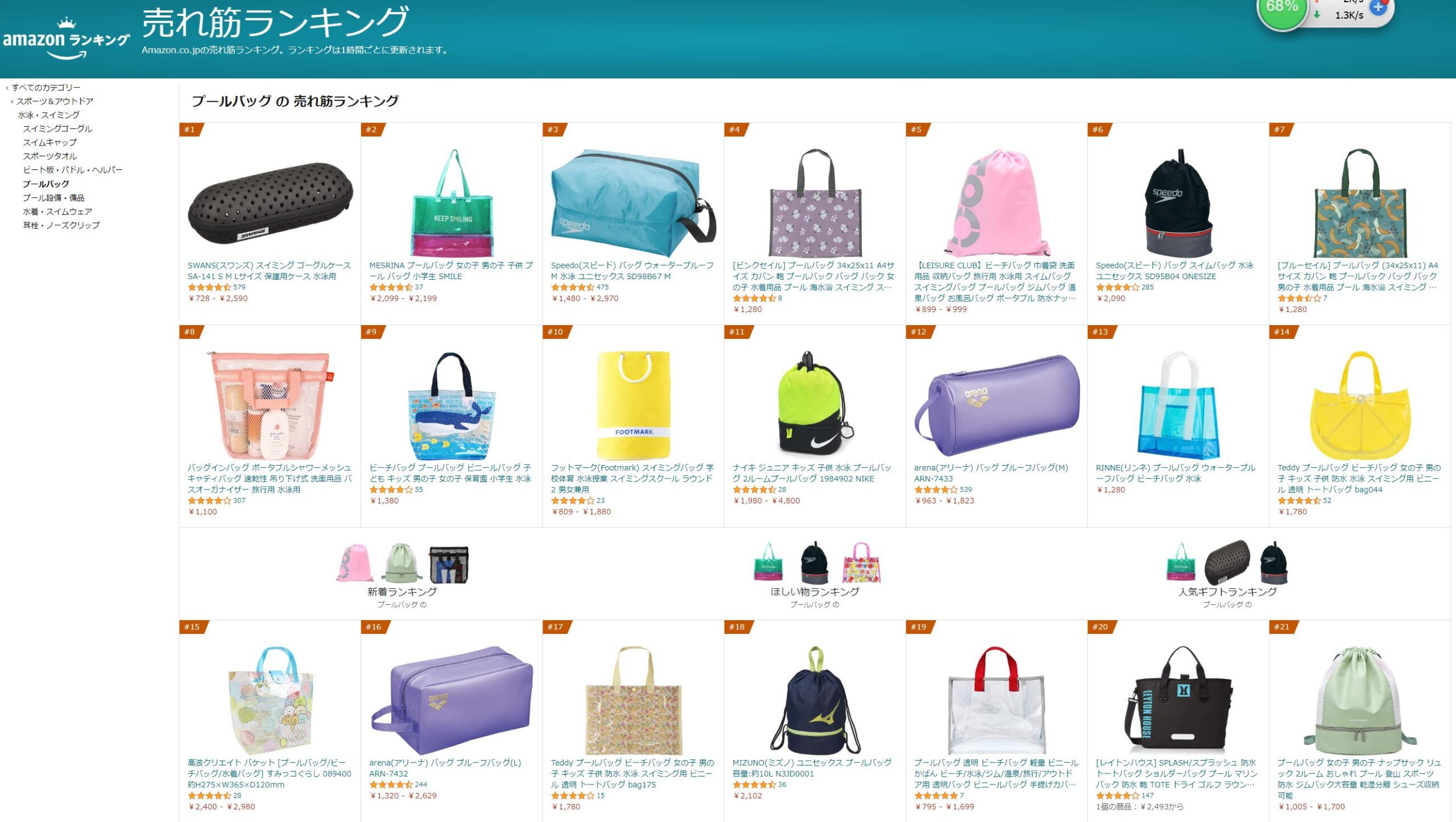
Task: Open the pink LEISURE CLUB drawstring bag image
Action: 996,203
